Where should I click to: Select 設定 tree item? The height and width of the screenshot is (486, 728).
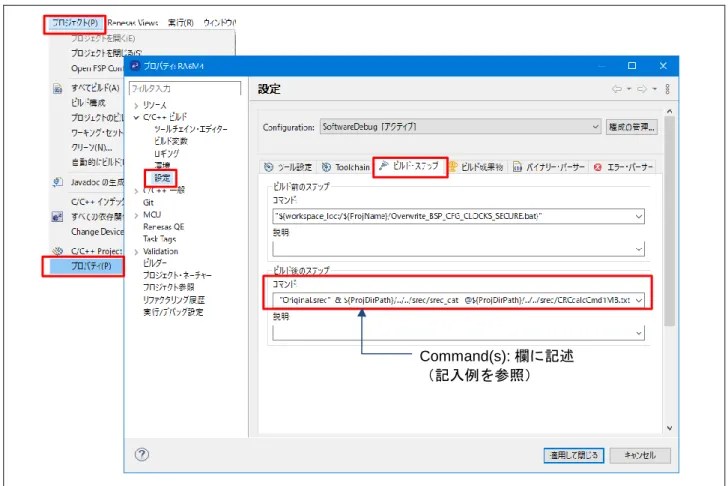[162, 178]
